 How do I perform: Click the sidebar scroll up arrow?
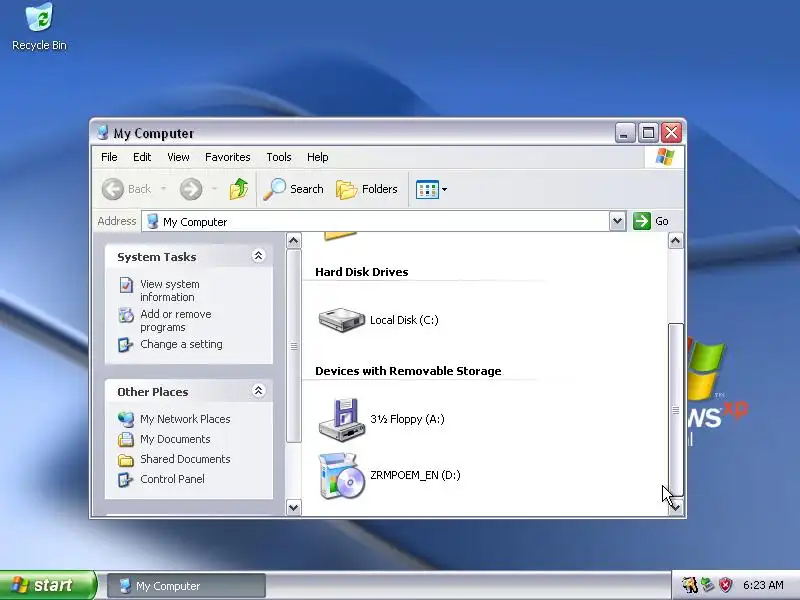pos(293,240)
